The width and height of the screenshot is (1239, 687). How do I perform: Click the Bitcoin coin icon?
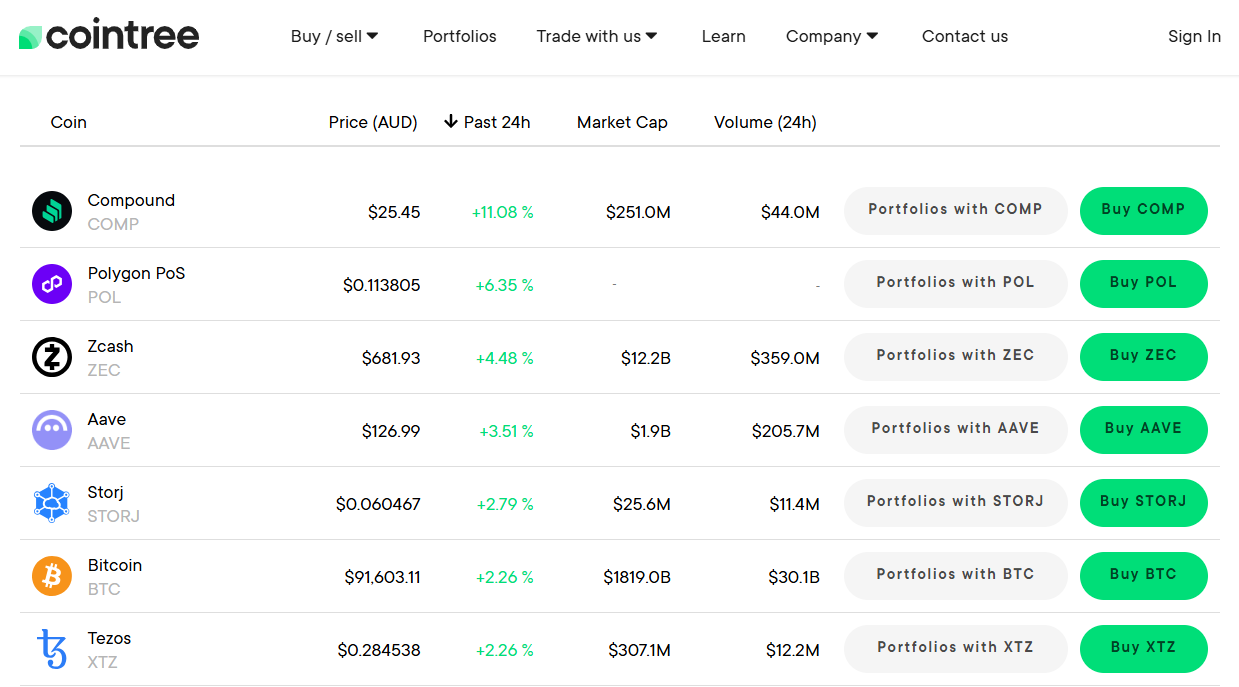(x=52, y=576)
